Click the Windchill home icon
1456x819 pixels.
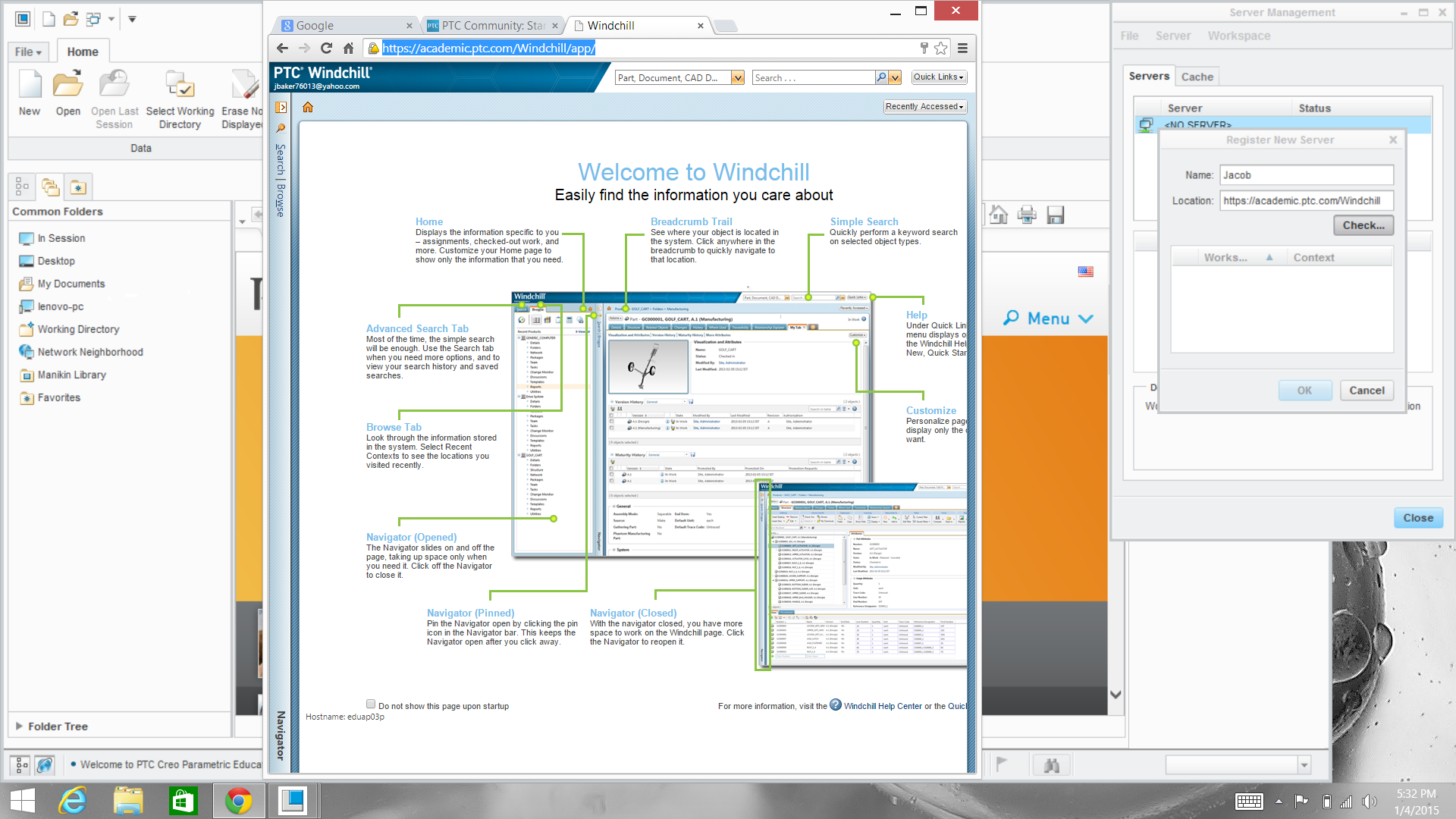click(308, 107)
